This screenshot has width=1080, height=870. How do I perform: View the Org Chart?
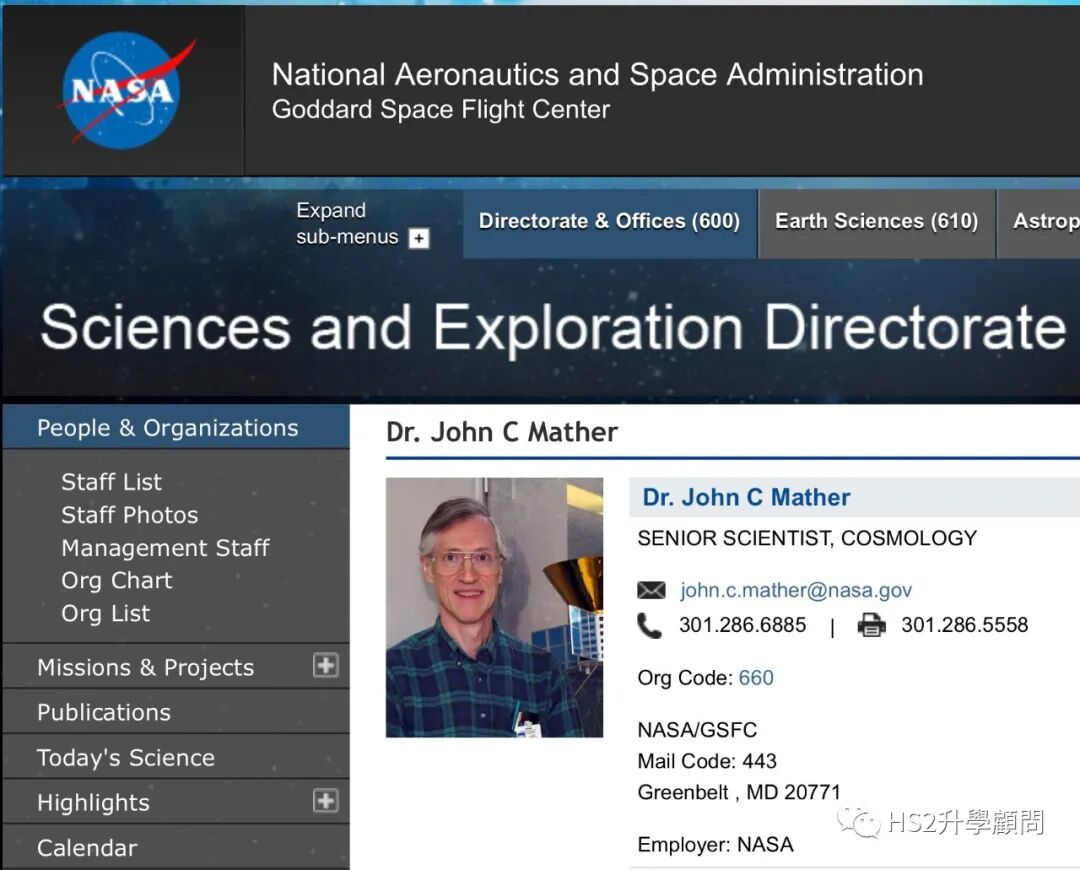116,581
